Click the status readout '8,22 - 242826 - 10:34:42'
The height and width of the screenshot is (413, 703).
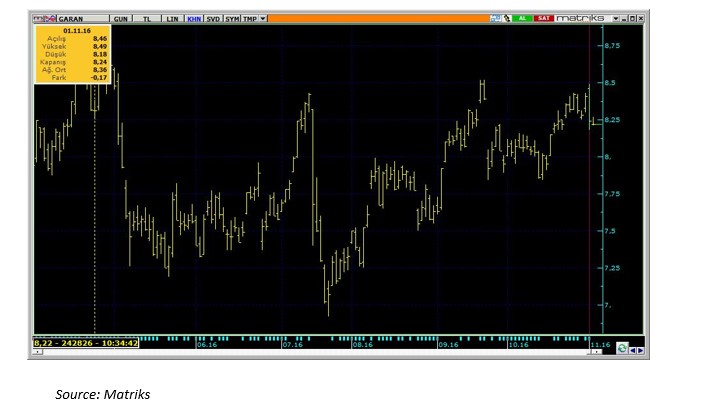[x=85, y=343]
